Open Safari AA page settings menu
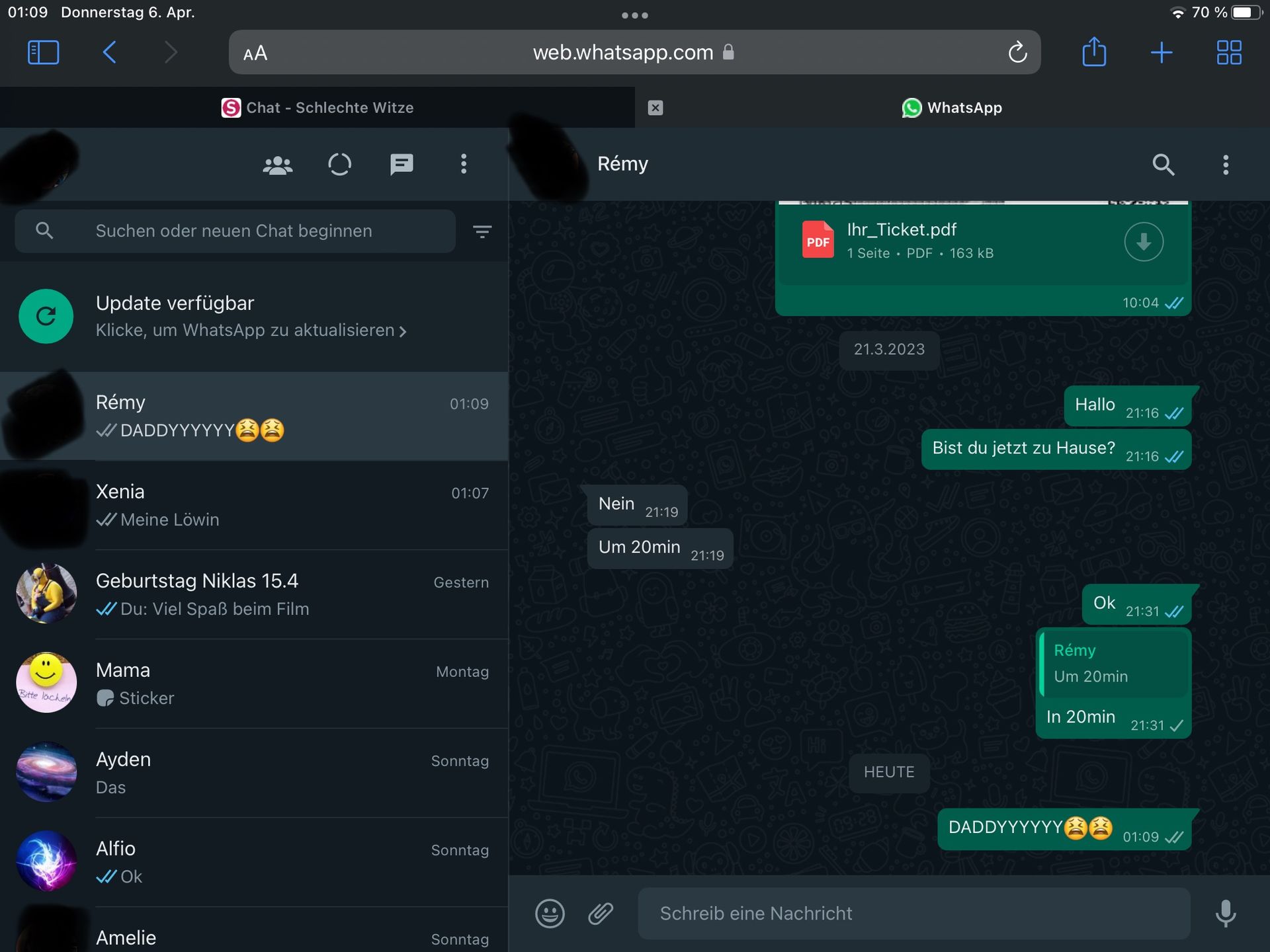 click(x=255, y=53)
